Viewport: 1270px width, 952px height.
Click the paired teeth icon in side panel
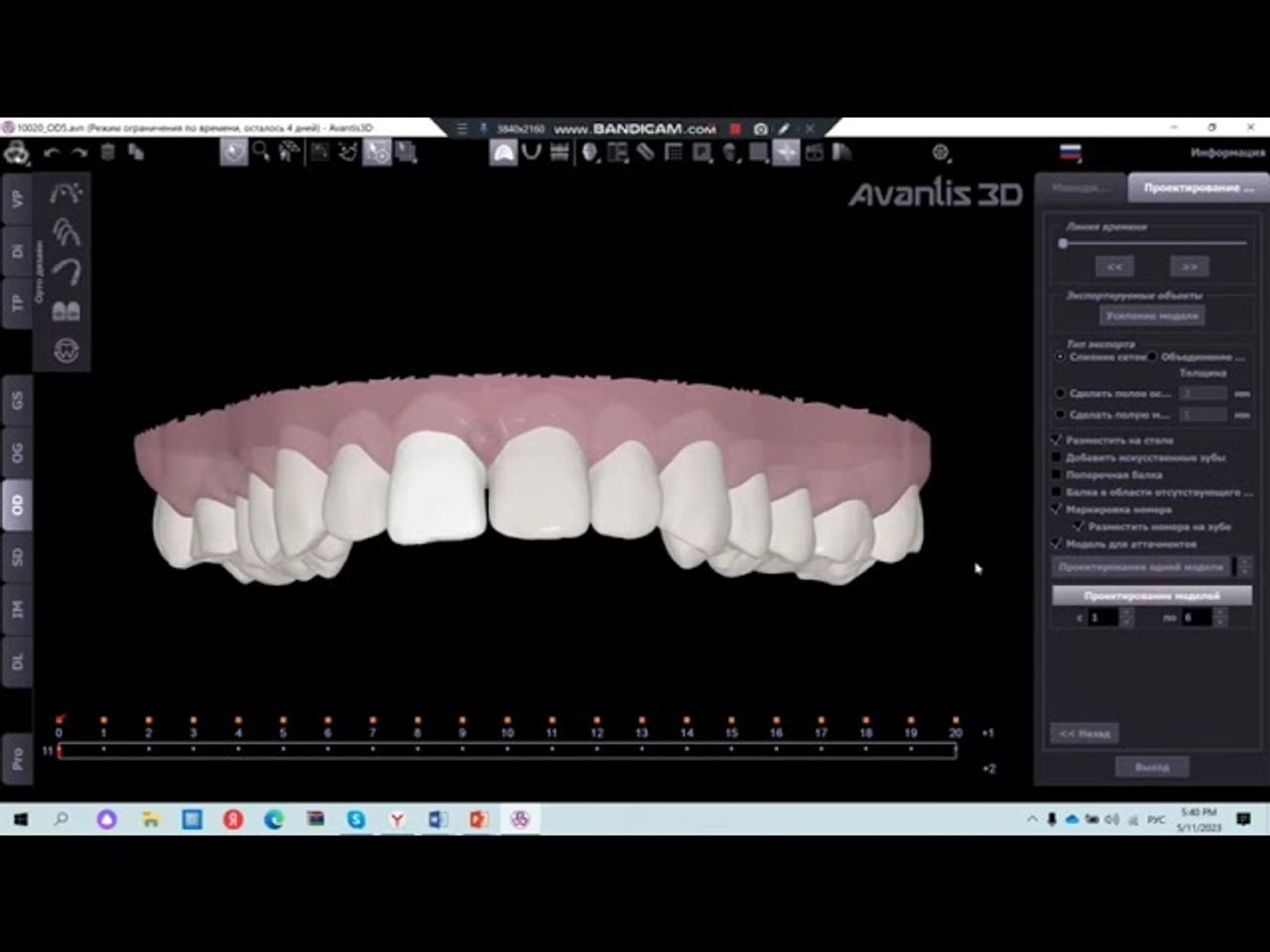pos(66,311)
